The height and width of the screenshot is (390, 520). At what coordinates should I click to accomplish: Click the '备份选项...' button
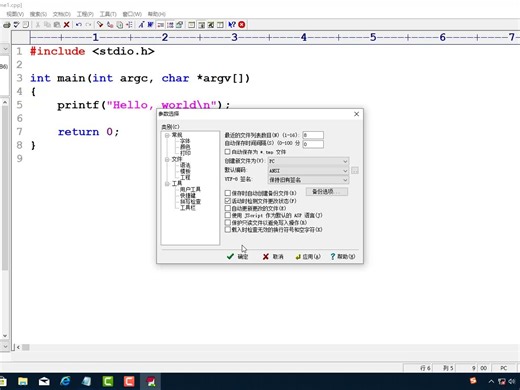(x=327, y=192)
